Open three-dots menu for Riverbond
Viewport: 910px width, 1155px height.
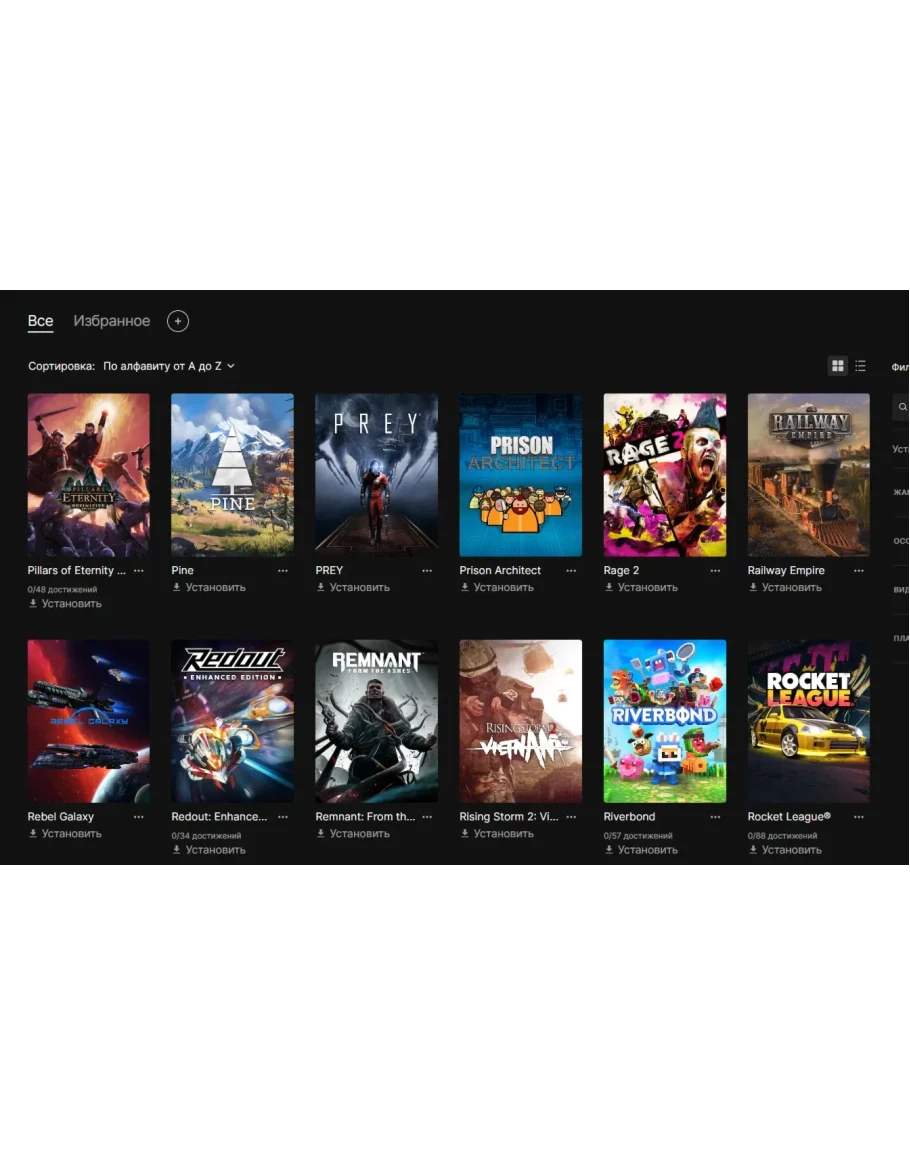pos(715,817)
